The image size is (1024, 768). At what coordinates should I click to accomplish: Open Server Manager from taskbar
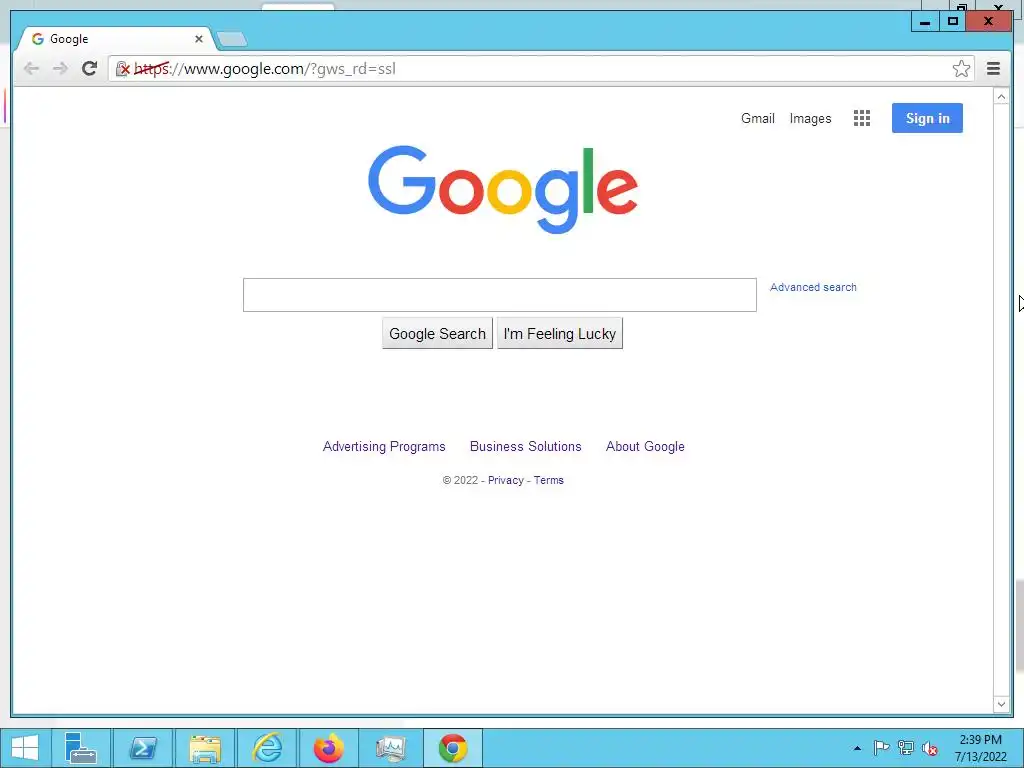tap(81, 748)
